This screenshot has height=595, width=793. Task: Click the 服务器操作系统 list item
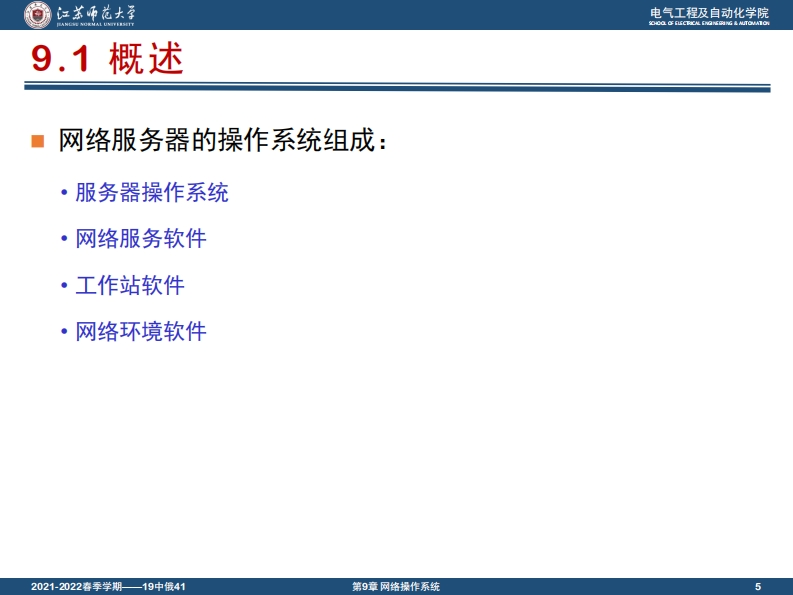152,193
